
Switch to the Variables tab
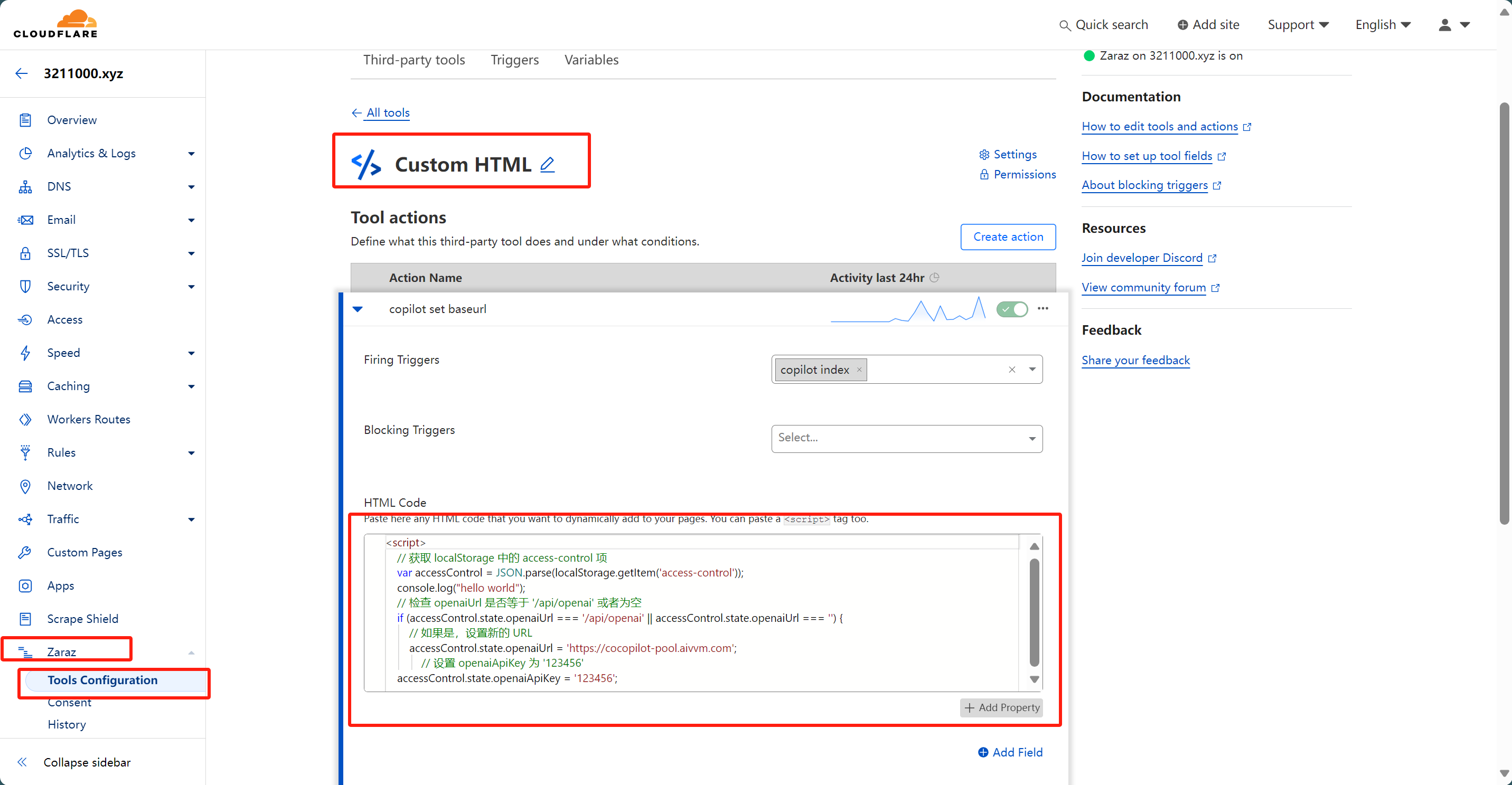591,60
